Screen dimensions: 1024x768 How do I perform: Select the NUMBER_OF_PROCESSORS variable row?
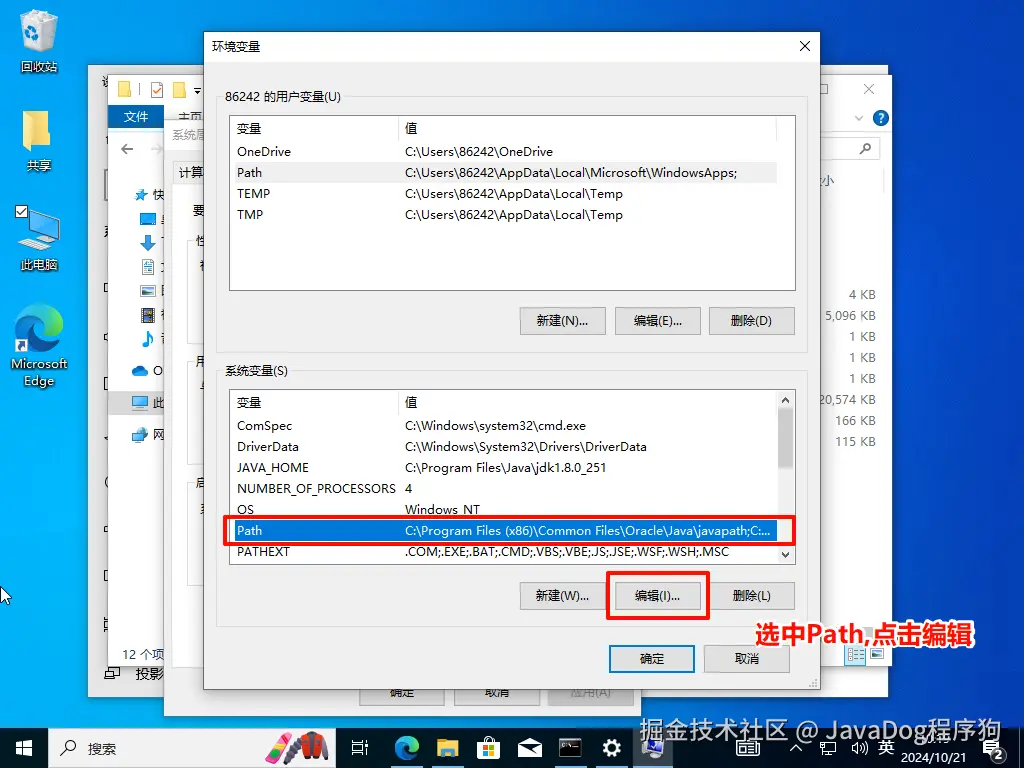(506, 488)
